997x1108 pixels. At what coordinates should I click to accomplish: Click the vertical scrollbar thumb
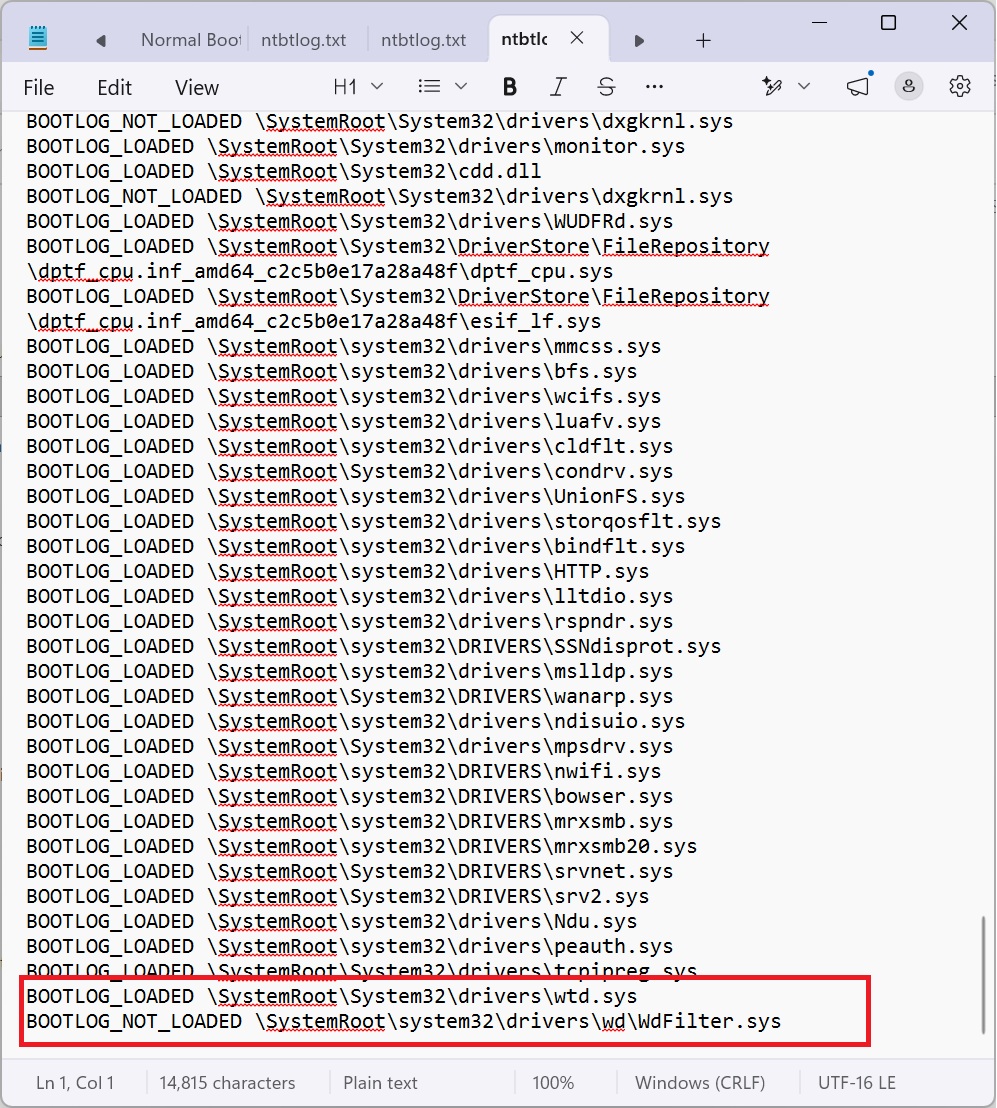tap(982, 975)
